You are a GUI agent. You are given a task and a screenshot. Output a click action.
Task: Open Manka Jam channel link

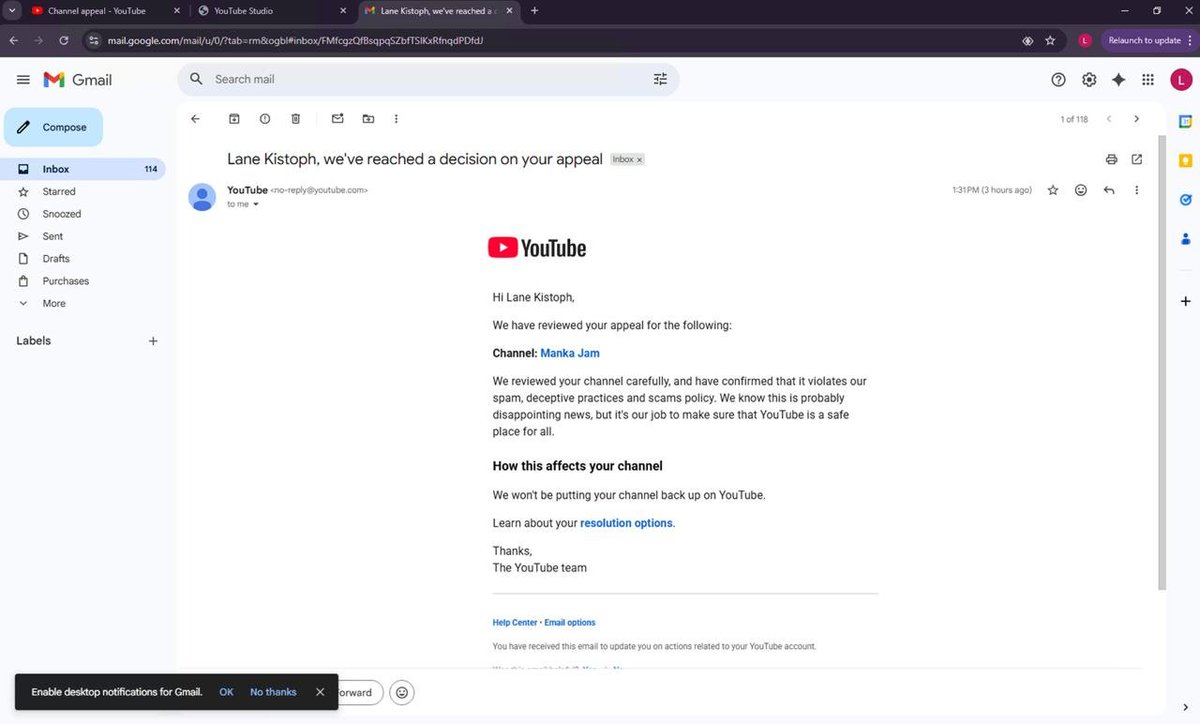pos(570,353)
